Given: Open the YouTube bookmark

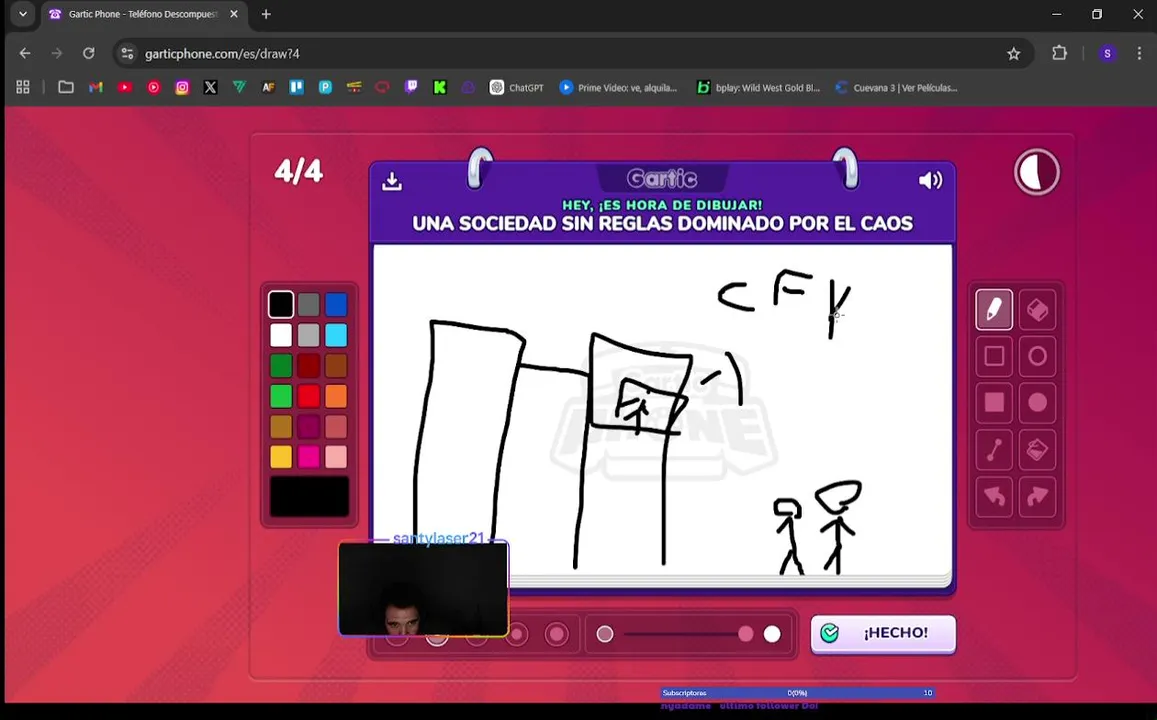Looking at the screenshot, I should point(125,87).
